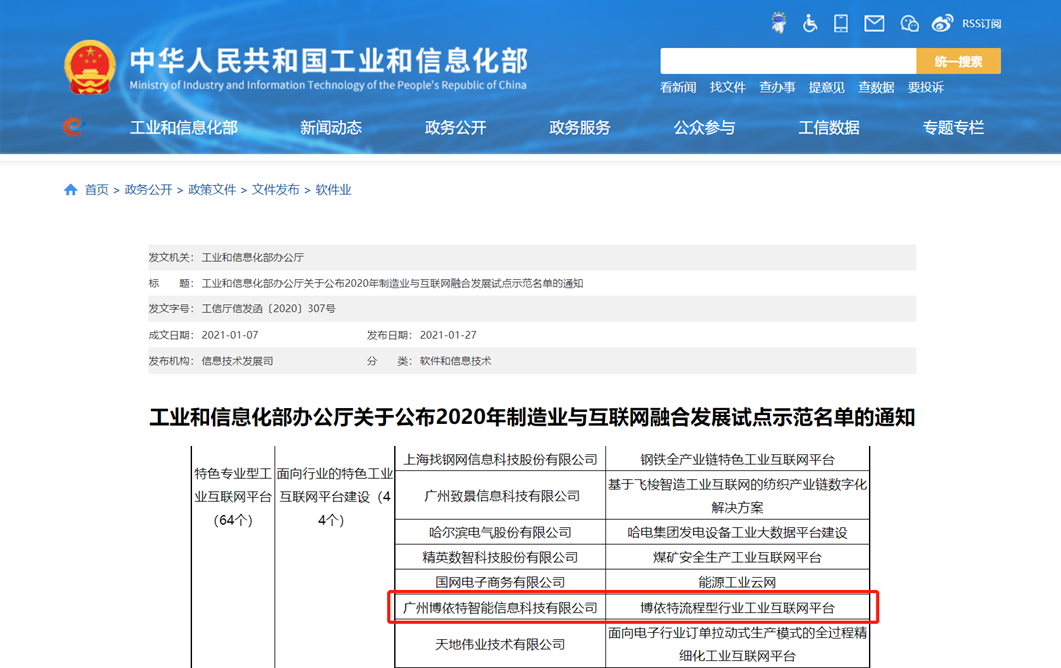Open the 提意见 quick link
1061x668 pixels.
click(x=826, y=87)
